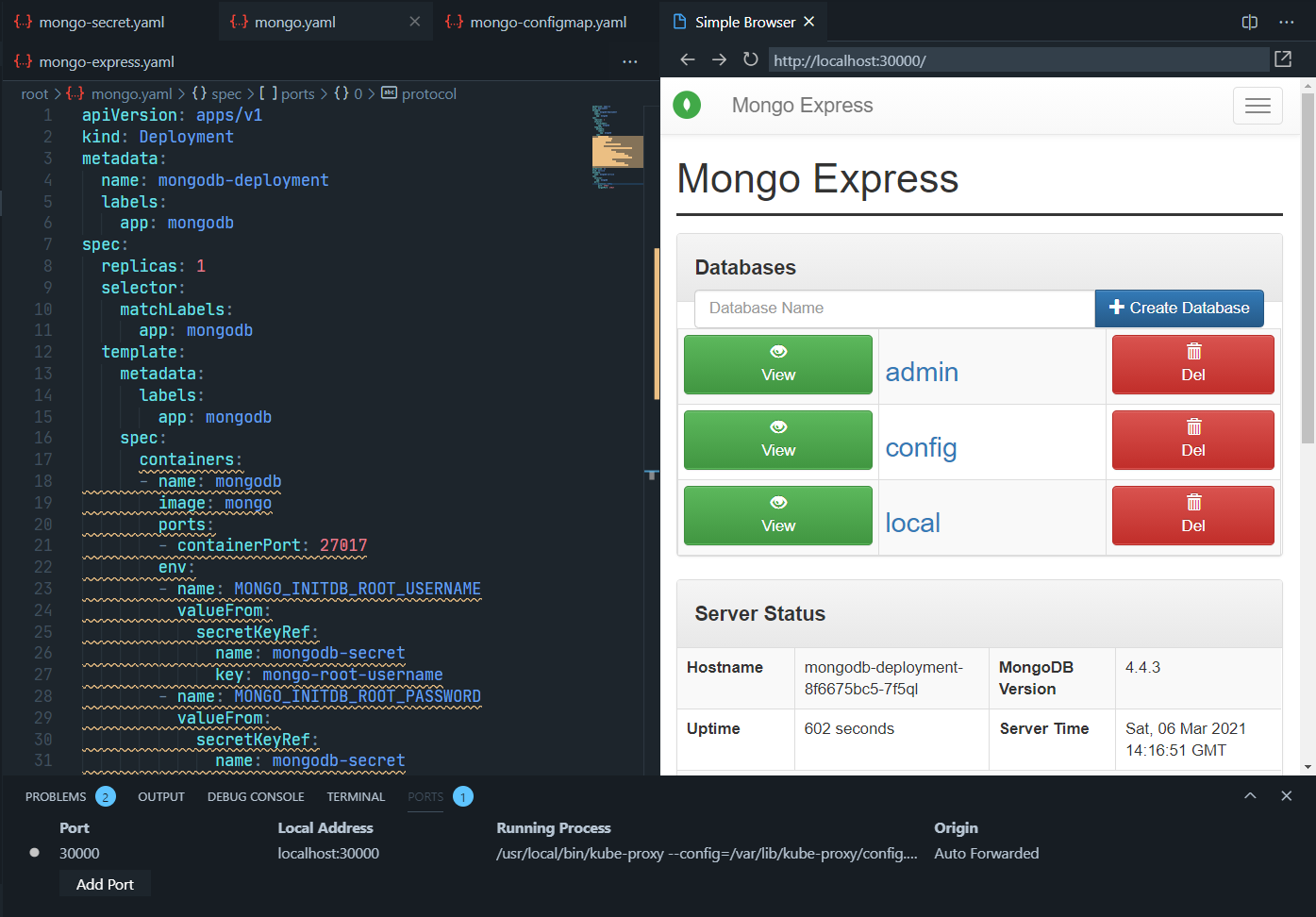Click trash Del button for config database

(x=1193, y=440)
